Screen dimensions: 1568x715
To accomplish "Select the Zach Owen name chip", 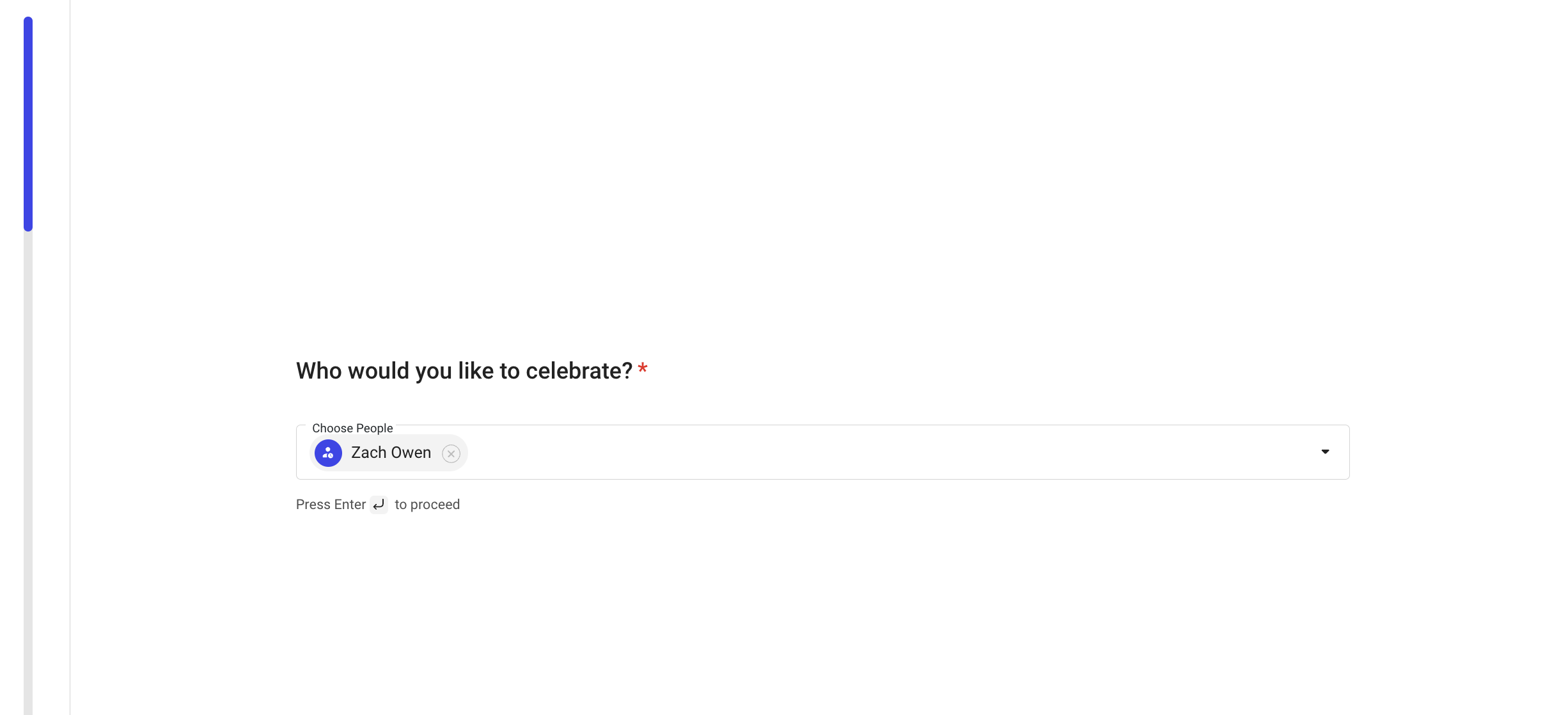I will (x=391, y=453).
